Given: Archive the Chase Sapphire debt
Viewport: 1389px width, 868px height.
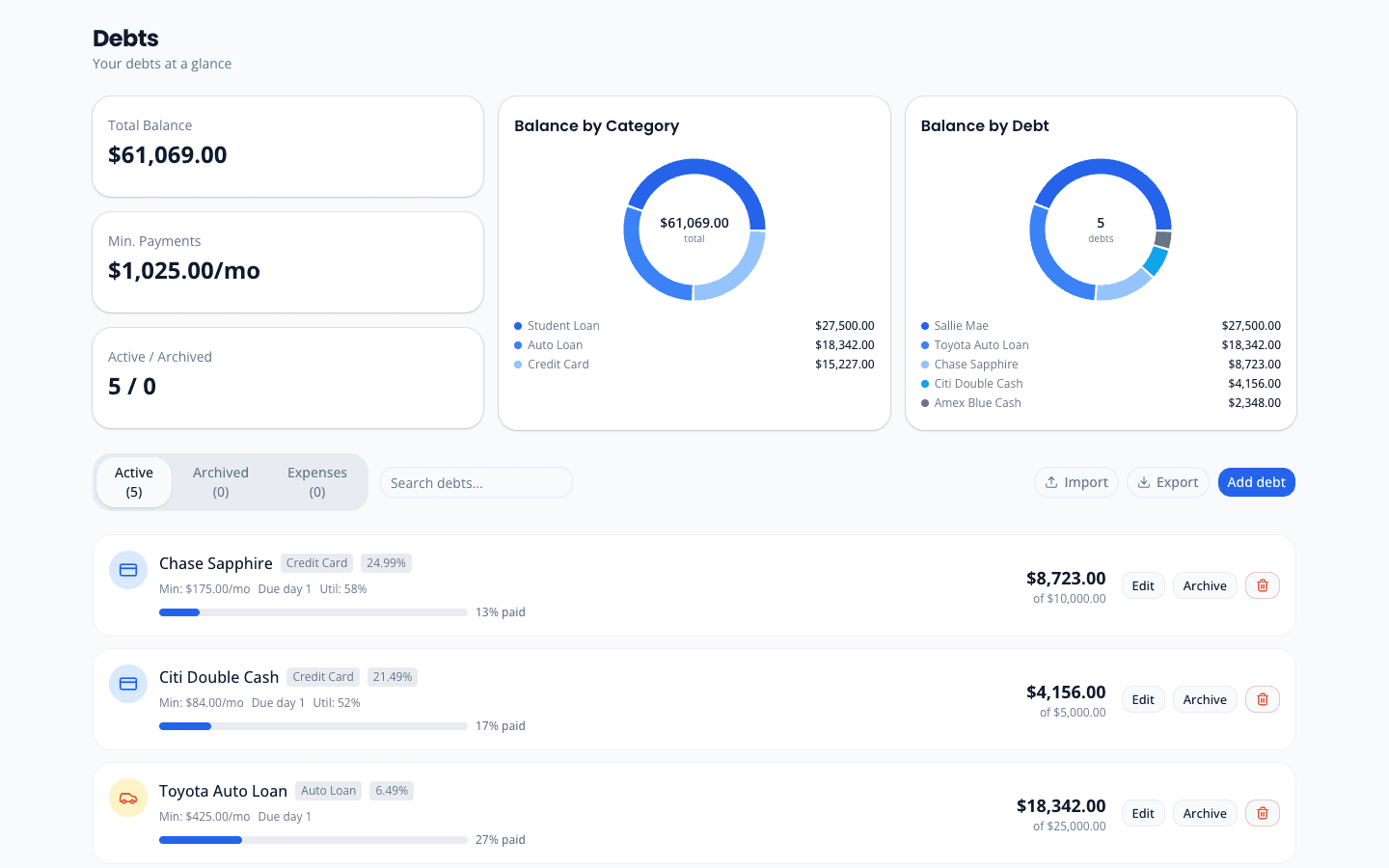Looking at the screenshot, I should click(x=1204, y=585).
